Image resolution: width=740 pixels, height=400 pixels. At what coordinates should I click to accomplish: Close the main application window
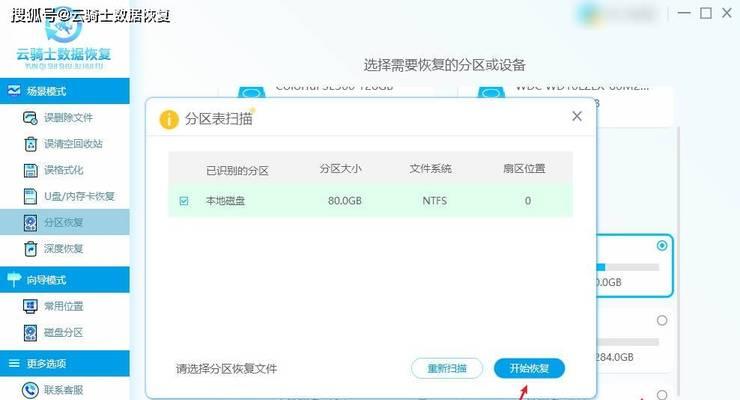727,13
